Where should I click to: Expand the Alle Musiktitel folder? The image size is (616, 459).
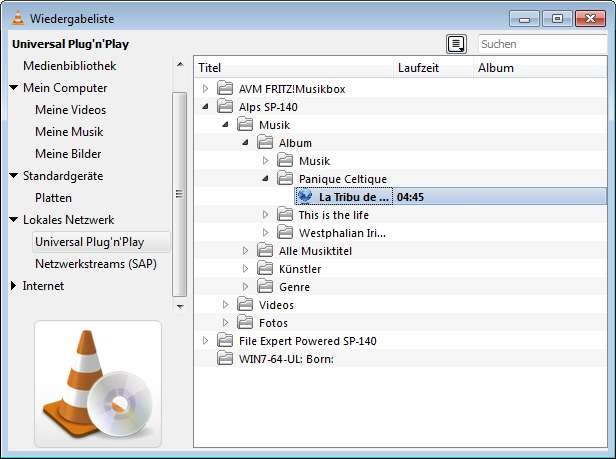246,250
